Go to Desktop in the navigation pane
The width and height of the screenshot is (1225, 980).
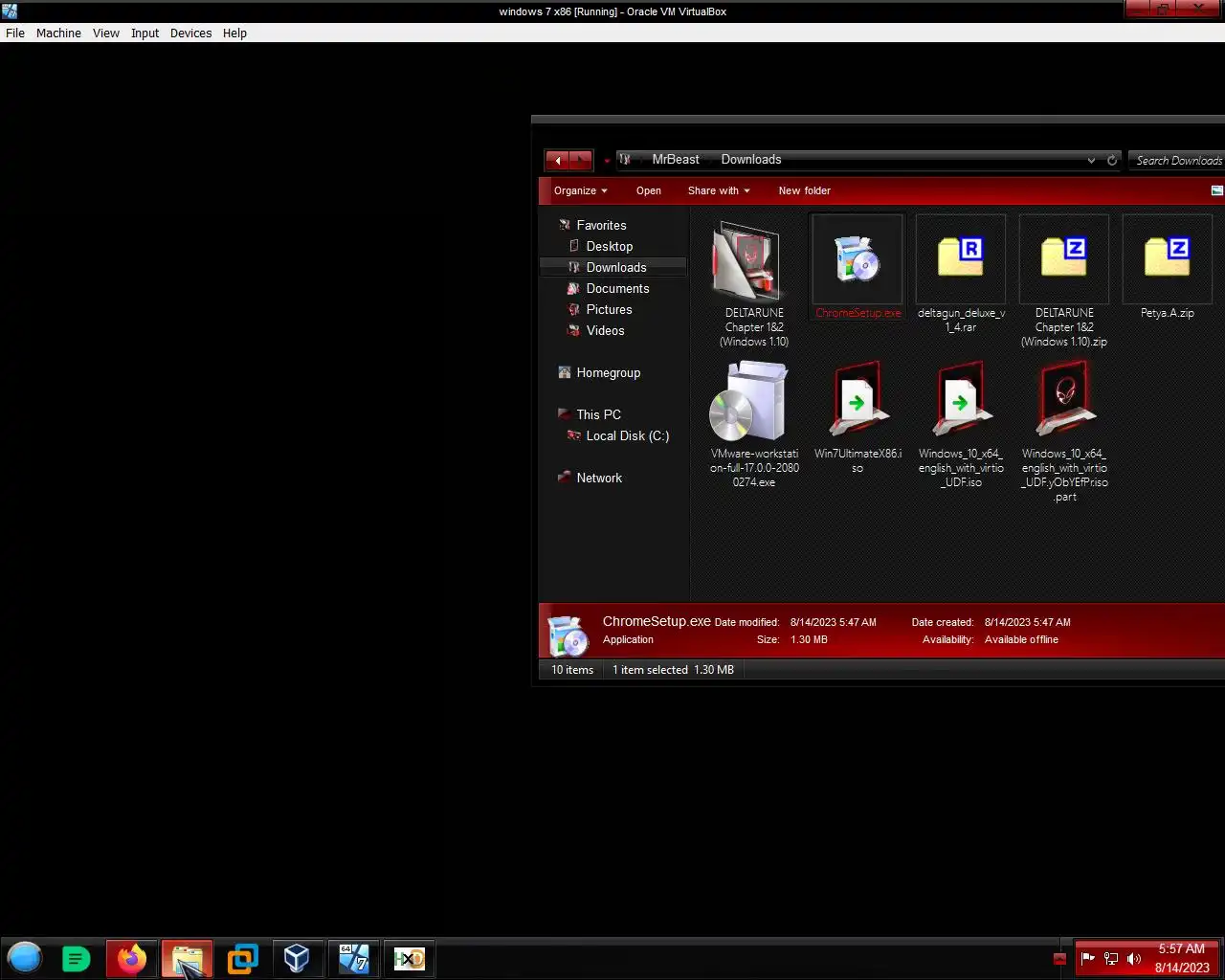[x=610, y=246]
